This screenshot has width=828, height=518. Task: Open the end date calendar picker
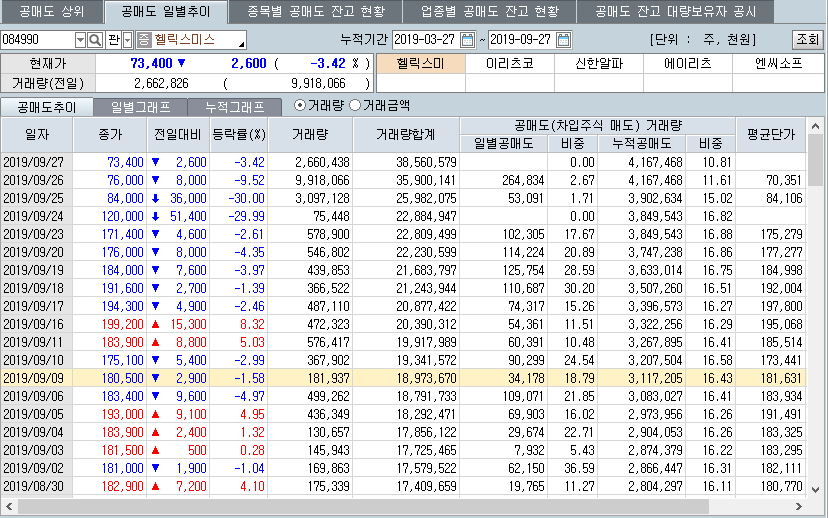point(563,40)
